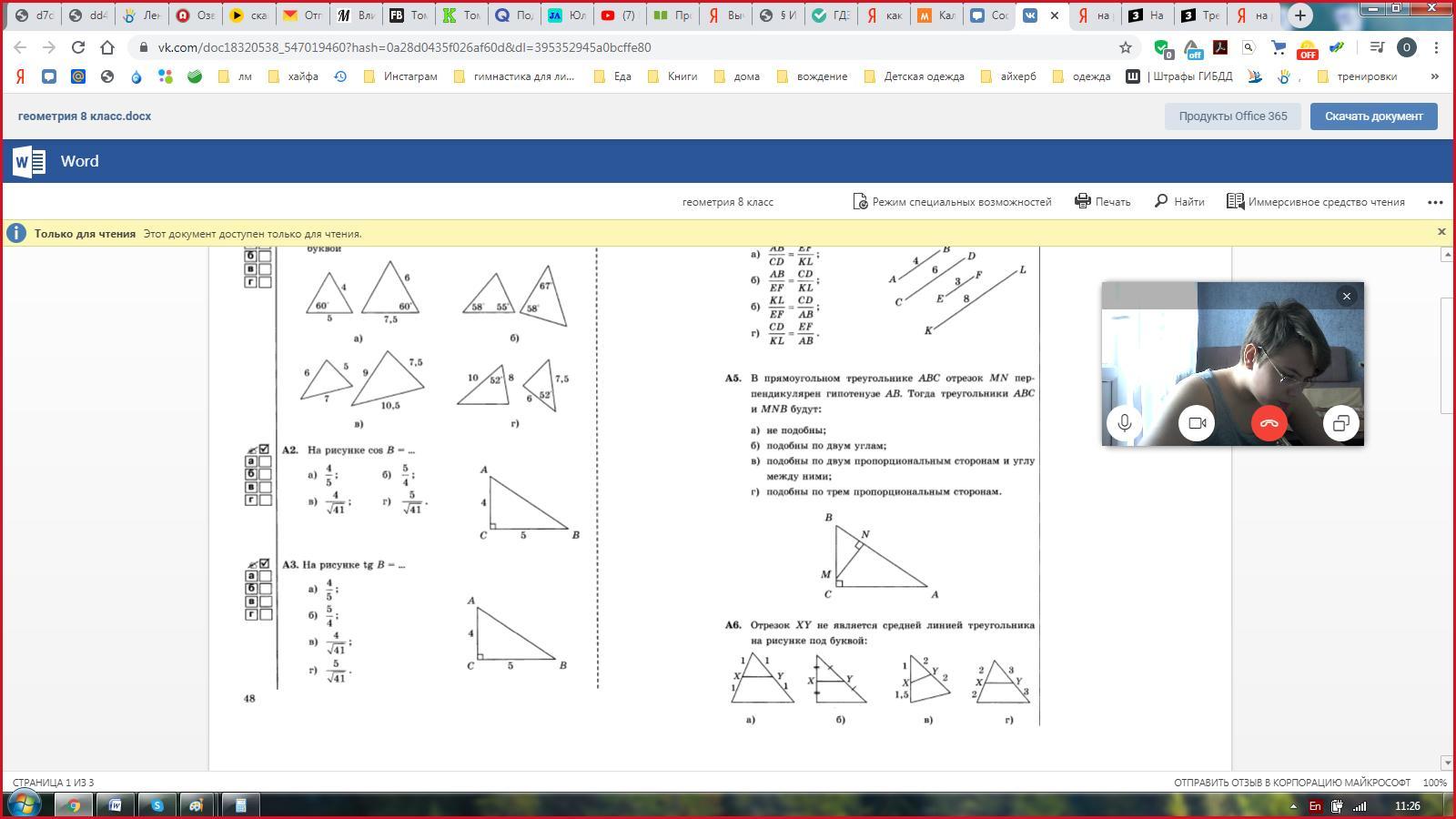Switch to the YouTube (7) tab
The width and height of the screenshot is (1456, 819).
point(619,15)
